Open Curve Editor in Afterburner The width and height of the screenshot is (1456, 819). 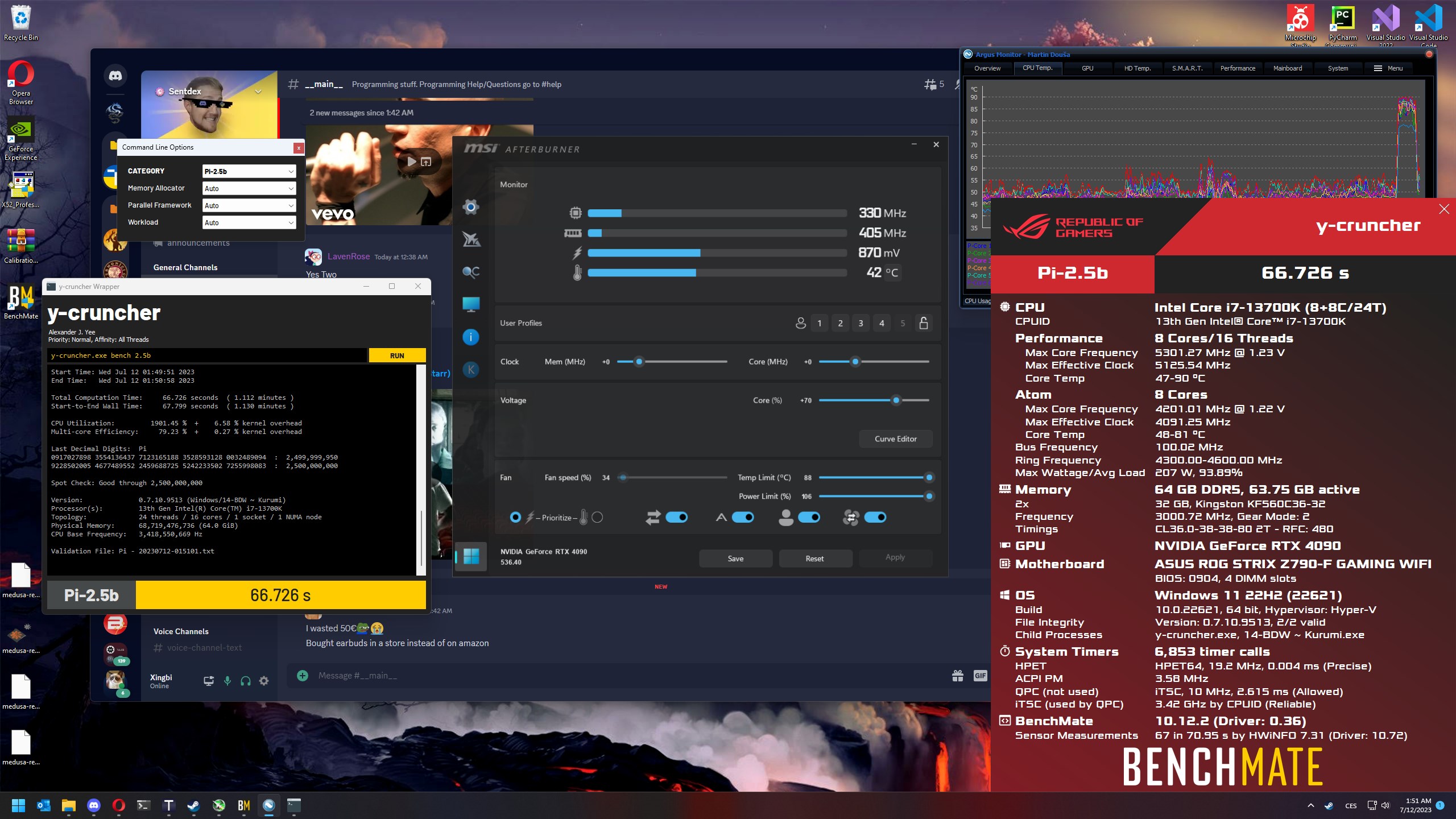coord(895,439)
